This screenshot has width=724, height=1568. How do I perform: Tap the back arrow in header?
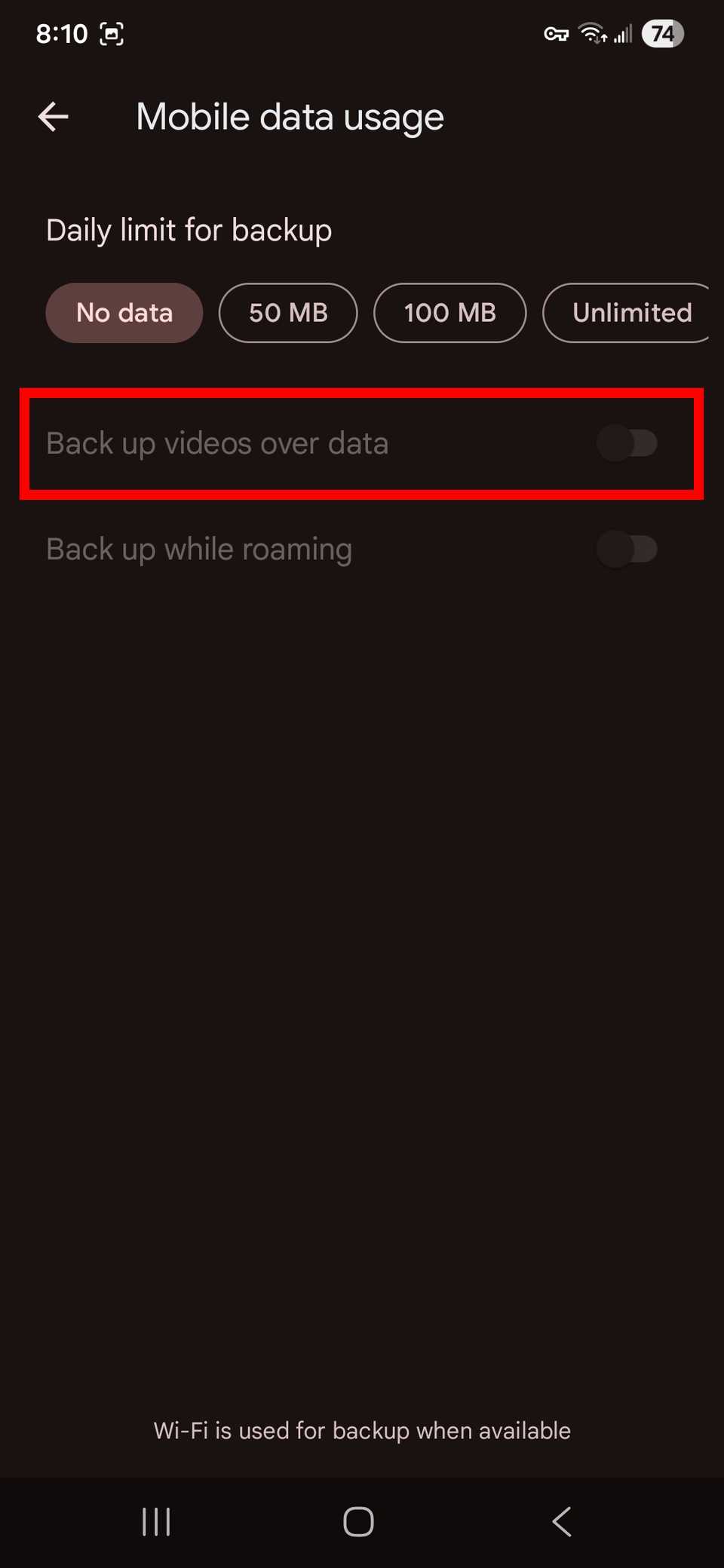(53, 117)
